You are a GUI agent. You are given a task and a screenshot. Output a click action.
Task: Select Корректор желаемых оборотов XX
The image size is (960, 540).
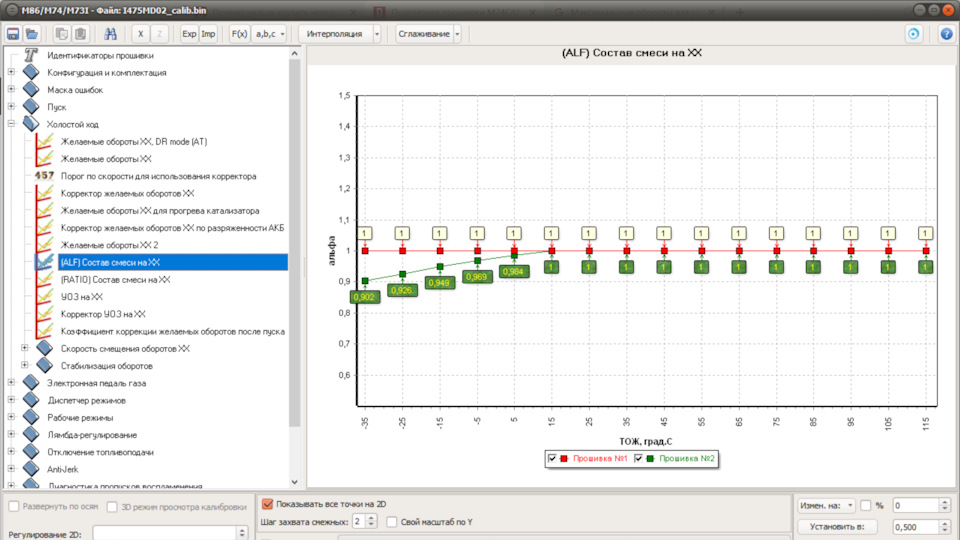pos(127,193)
